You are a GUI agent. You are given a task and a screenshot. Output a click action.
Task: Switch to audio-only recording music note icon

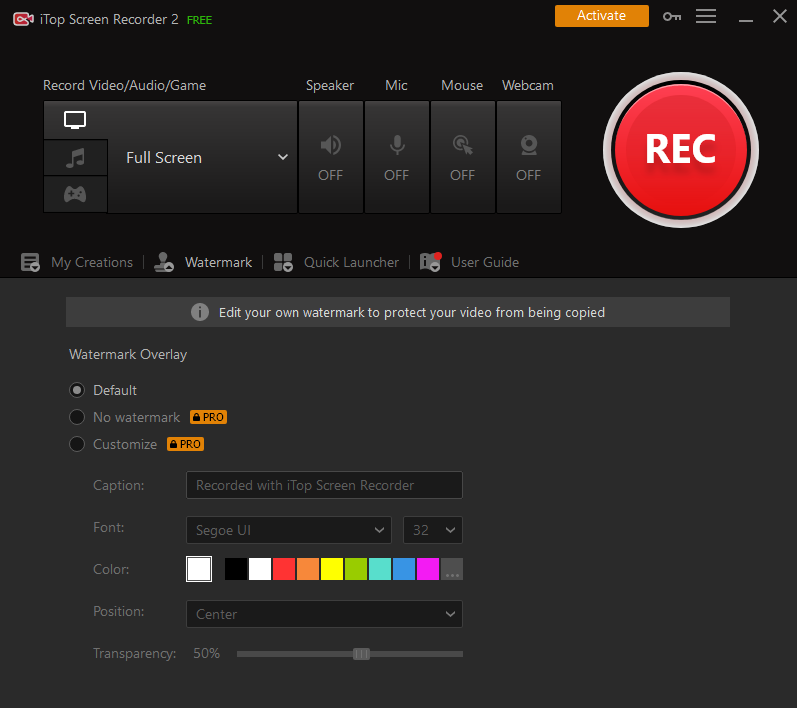[x=75, y=157]
